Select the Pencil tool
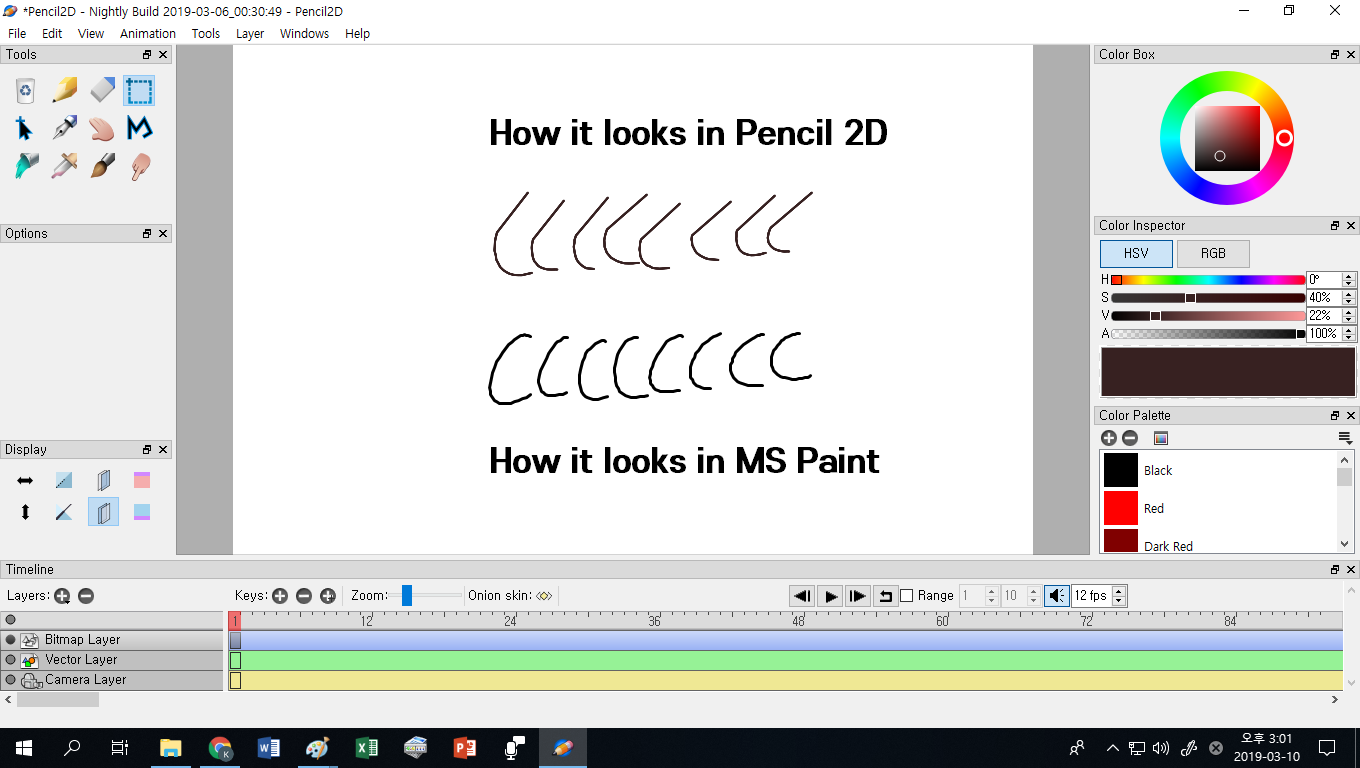 (x=64, y=91)
